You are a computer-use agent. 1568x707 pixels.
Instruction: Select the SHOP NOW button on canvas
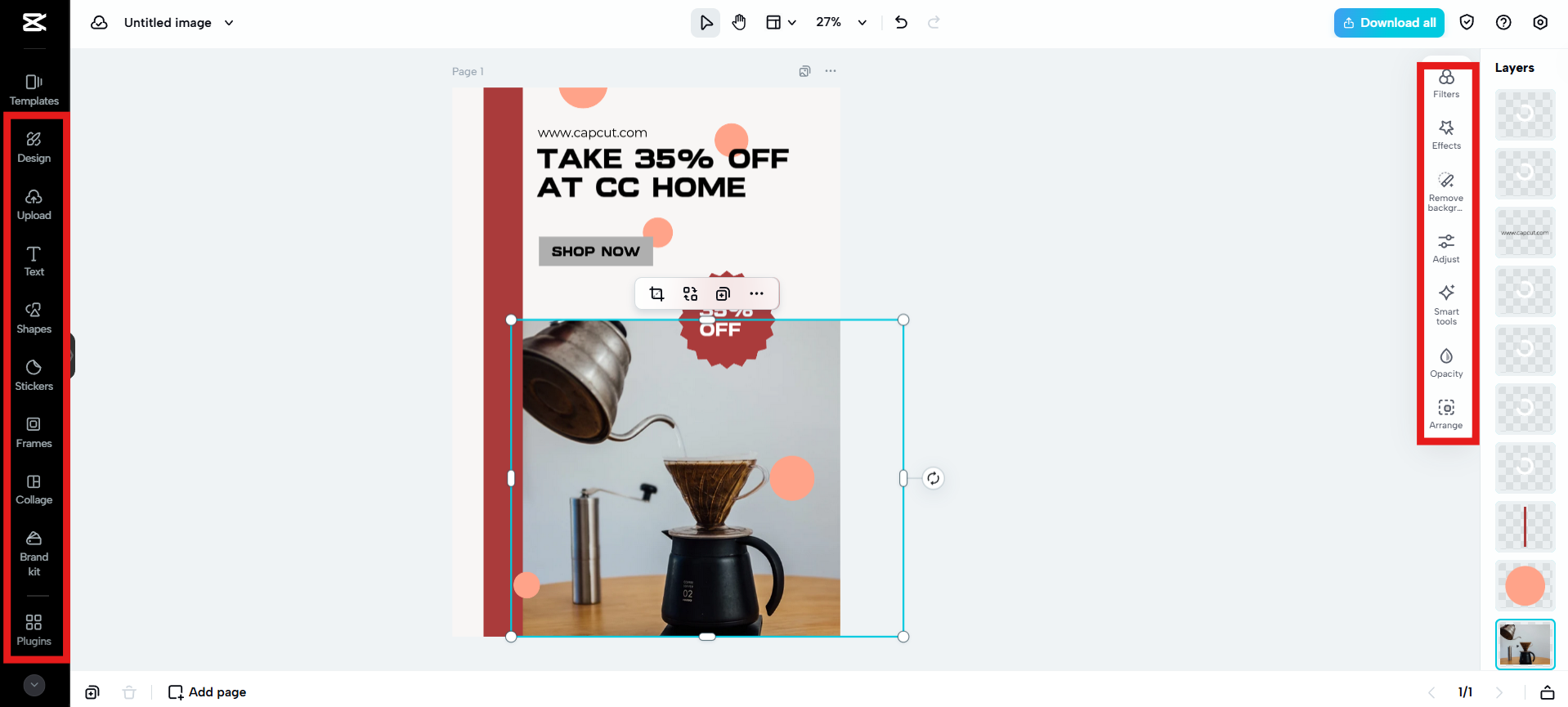pos(595,251)
